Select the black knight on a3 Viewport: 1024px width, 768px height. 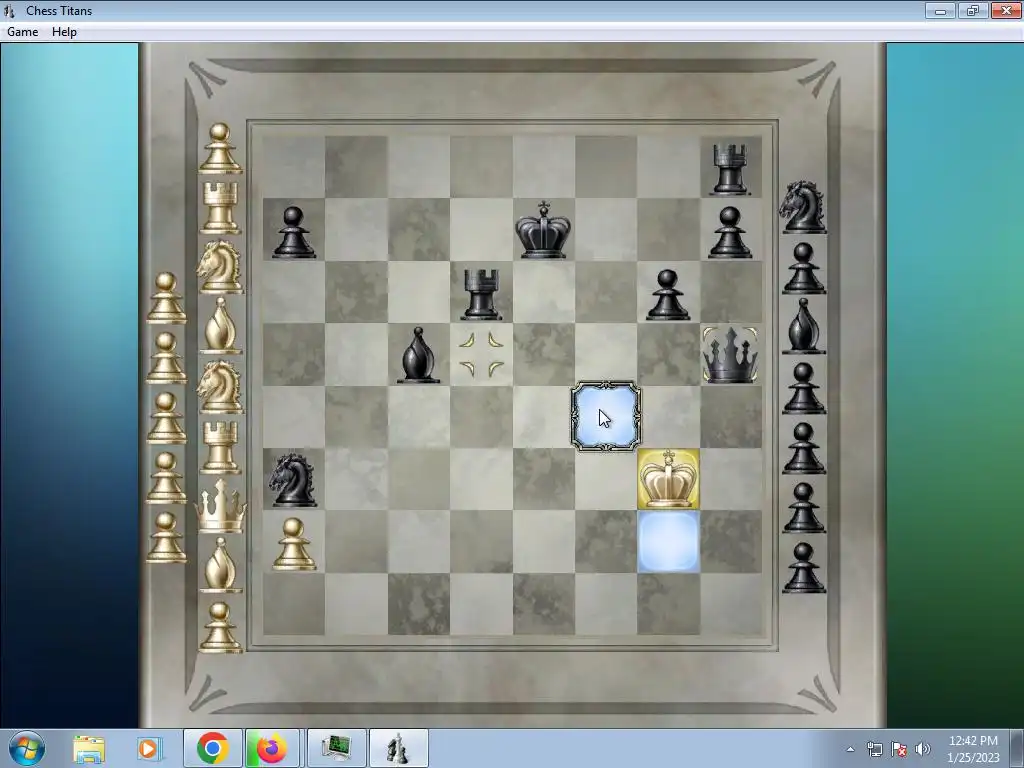[x=293, y=480]
